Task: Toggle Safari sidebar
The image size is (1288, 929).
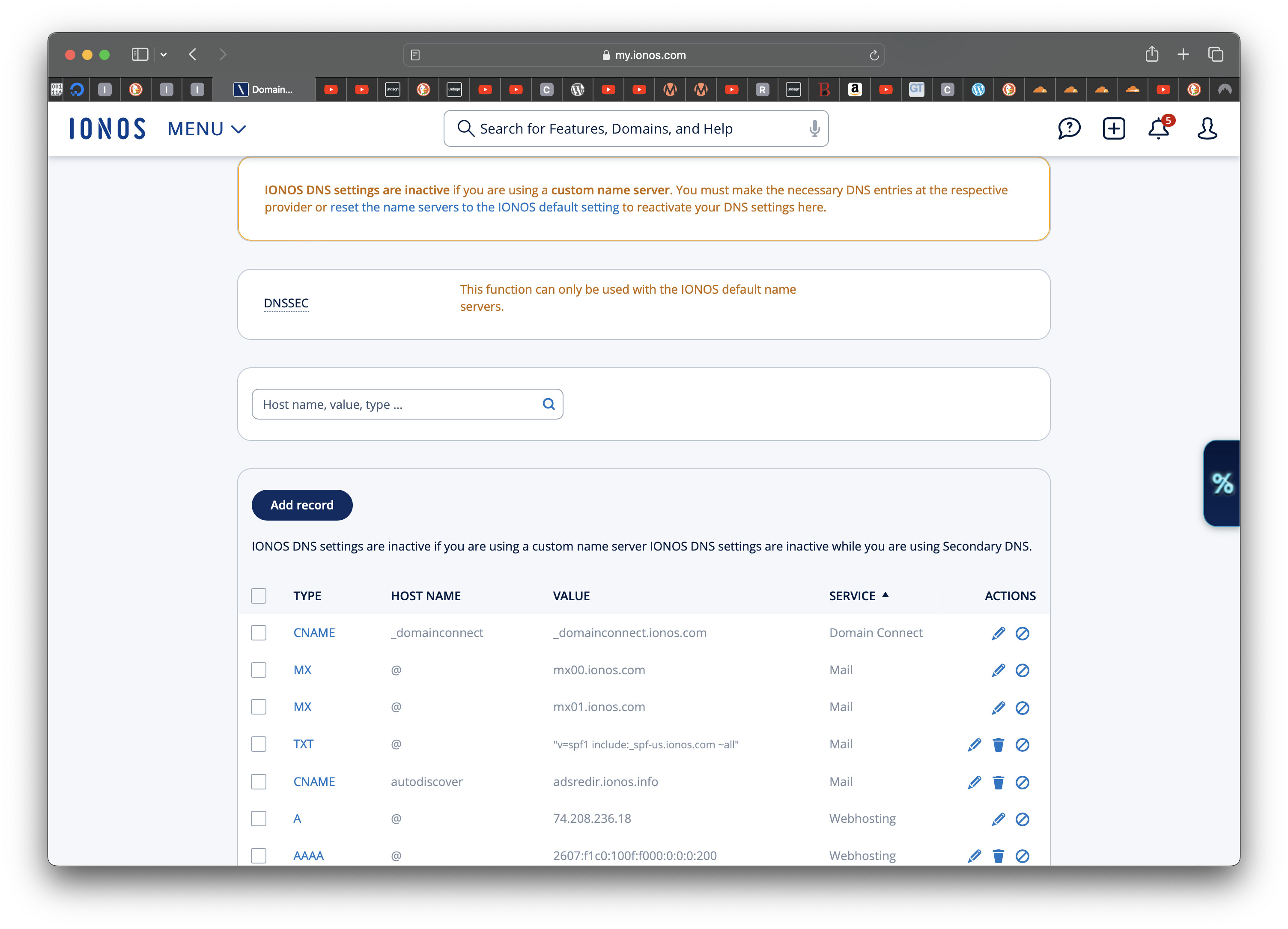Action: (x=140, y=54)
